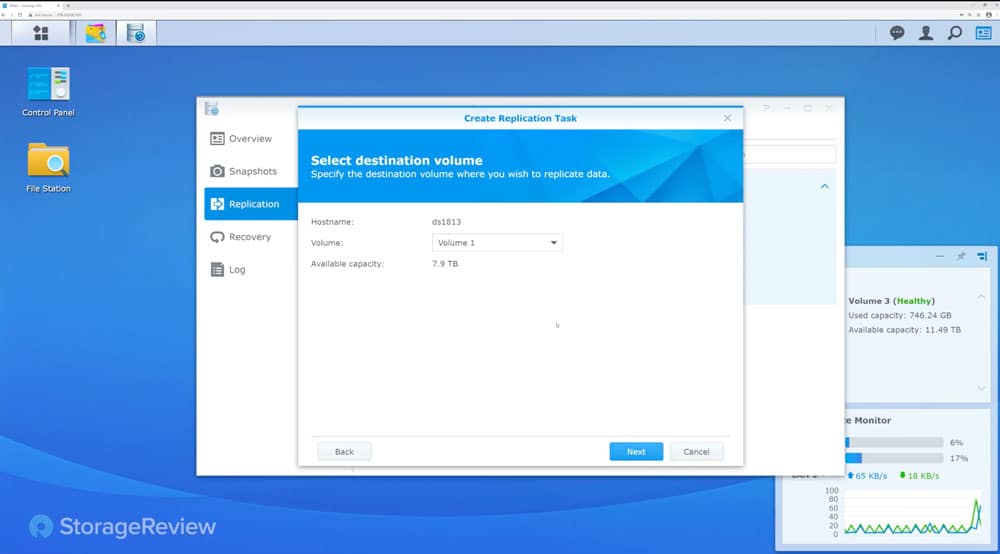This screenshot has width=1000, height=554.
Task: Click the Cancel button
Action: tap(696, 451)
